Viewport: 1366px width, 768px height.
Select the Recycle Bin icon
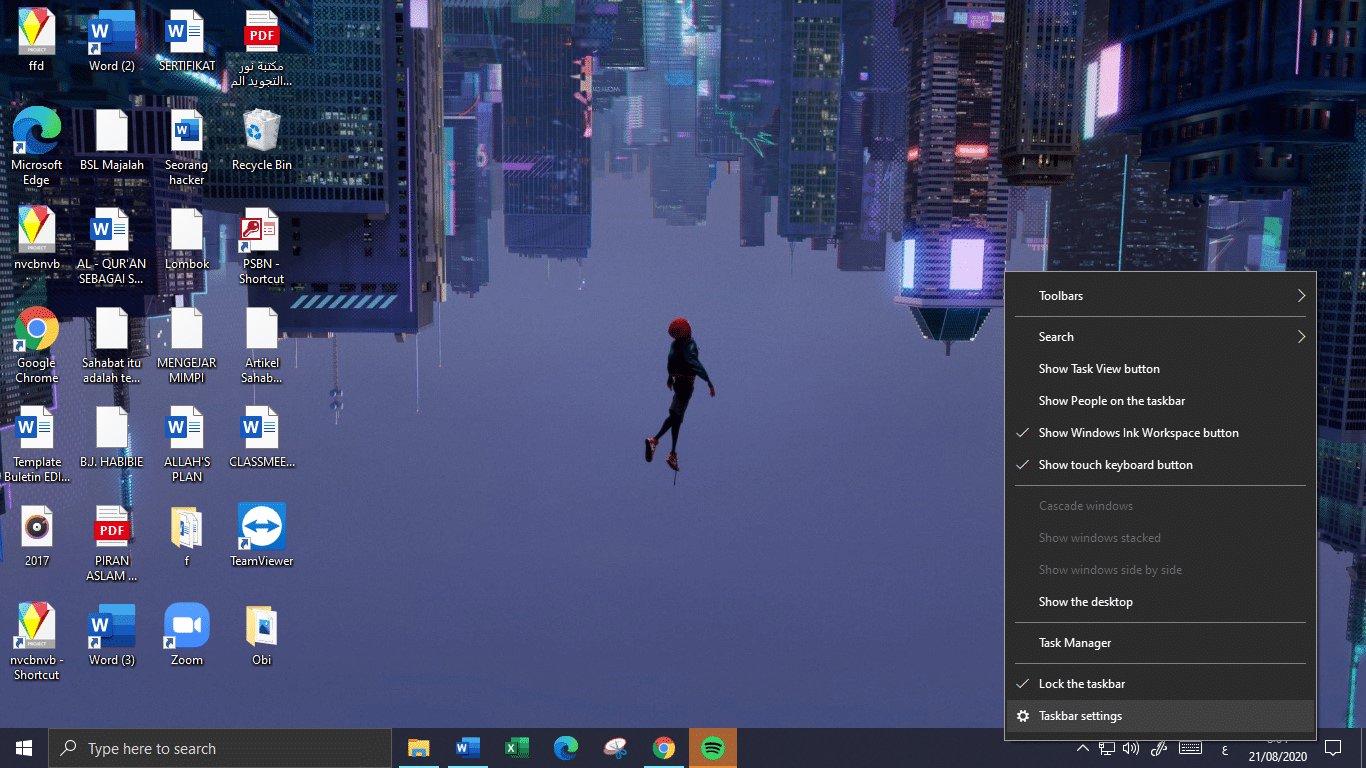[262, 139]
